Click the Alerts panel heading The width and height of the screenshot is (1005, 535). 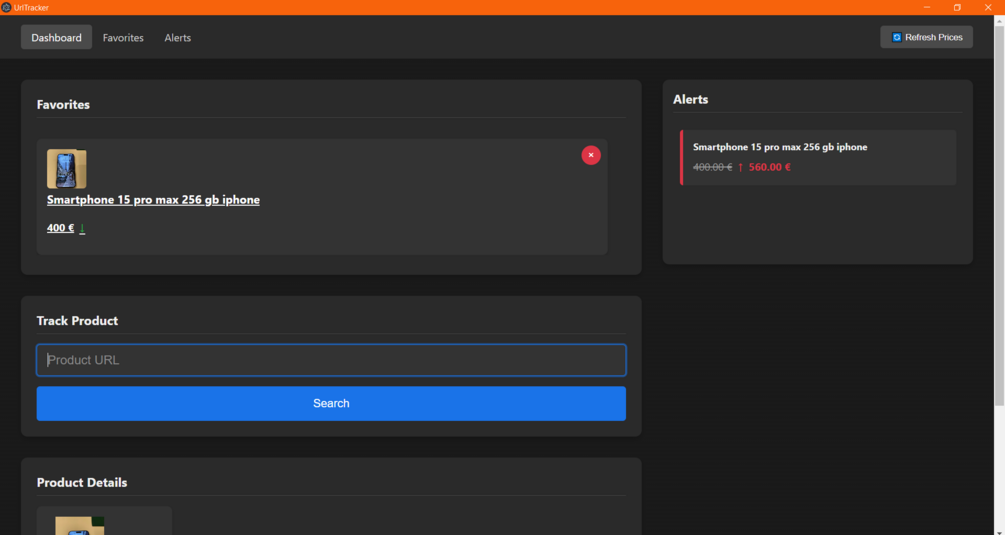point(690,99)
